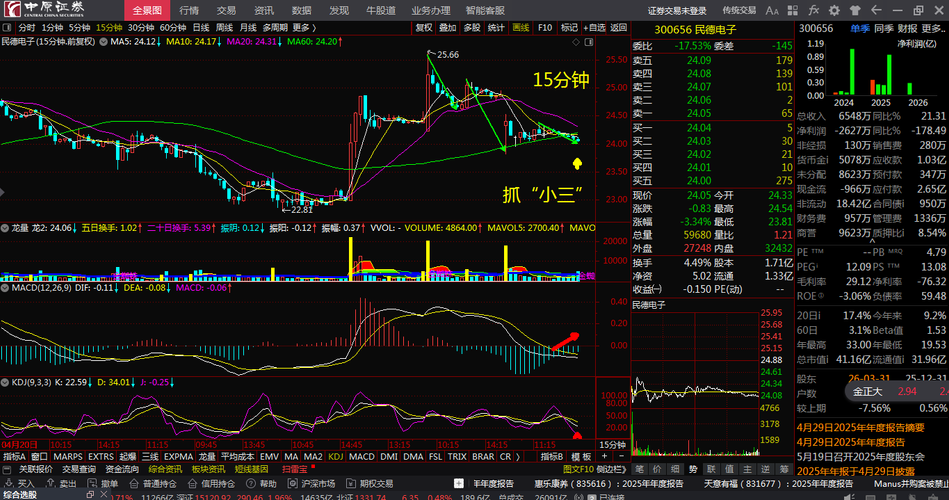Click the 买入 buy icon button

pos(19,484)
